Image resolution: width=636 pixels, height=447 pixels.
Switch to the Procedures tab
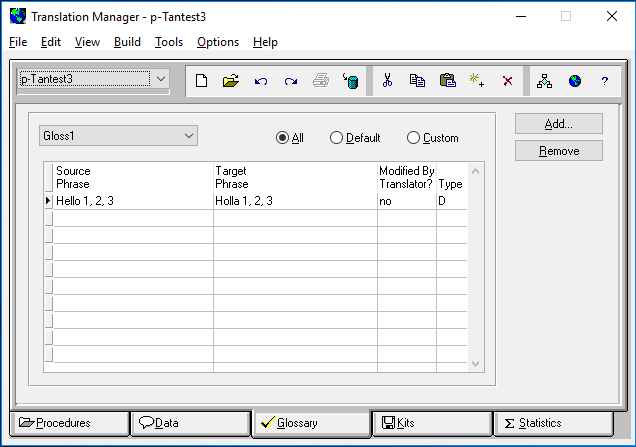click(x=69, y=423)
